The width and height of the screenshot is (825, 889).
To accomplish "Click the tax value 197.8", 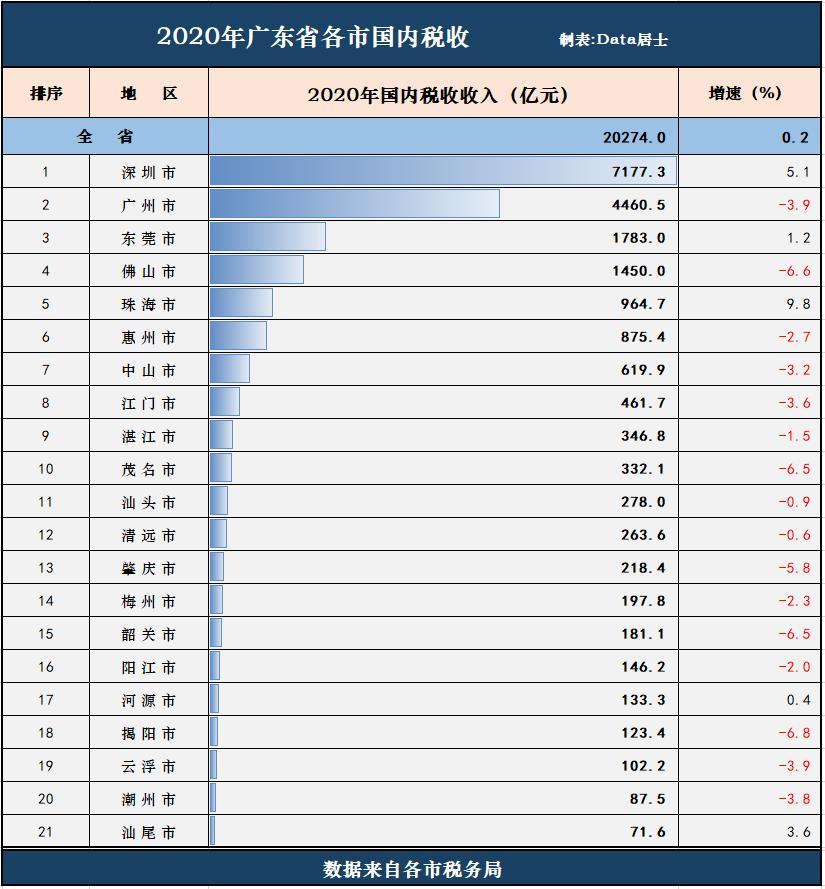I will (x=643, y=600).
